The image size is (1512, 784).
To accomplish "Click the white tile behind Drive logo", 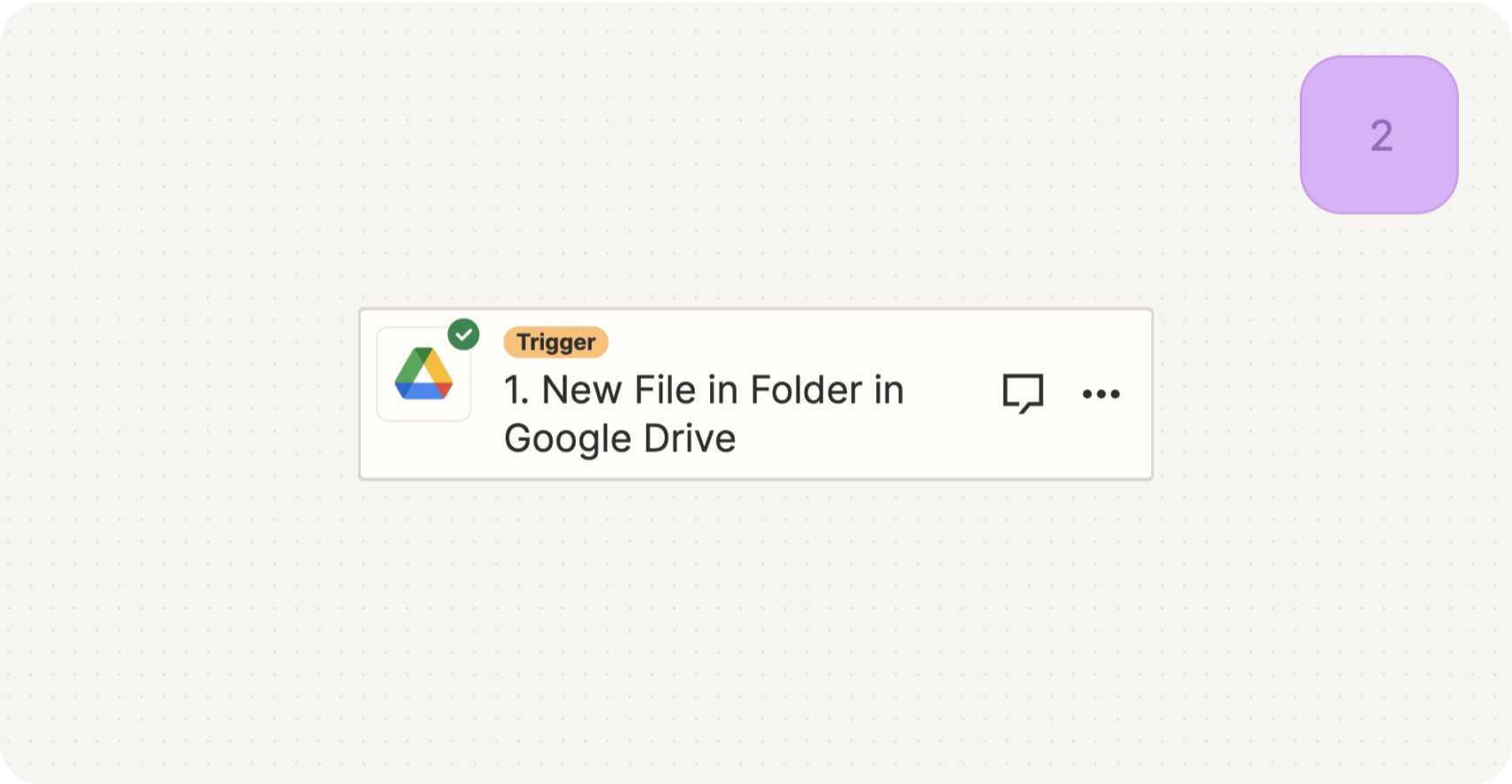I will tap(424, 374).
